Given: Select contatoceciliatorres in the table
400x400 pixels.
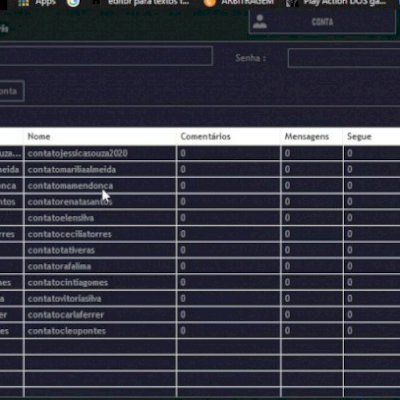Looking at the screenshot, I should [200, 234].
